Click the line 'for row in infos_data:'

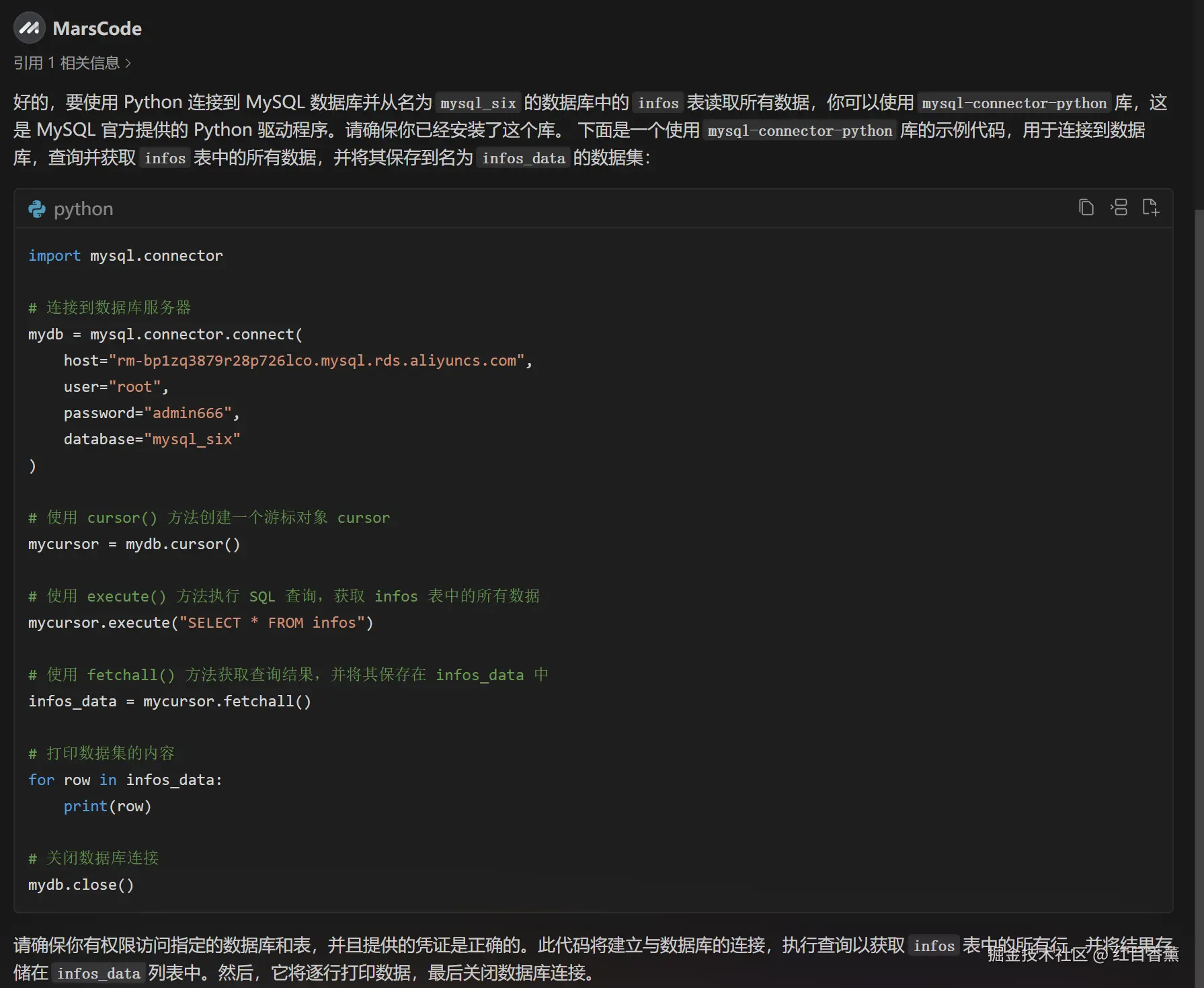pos(125,780)
